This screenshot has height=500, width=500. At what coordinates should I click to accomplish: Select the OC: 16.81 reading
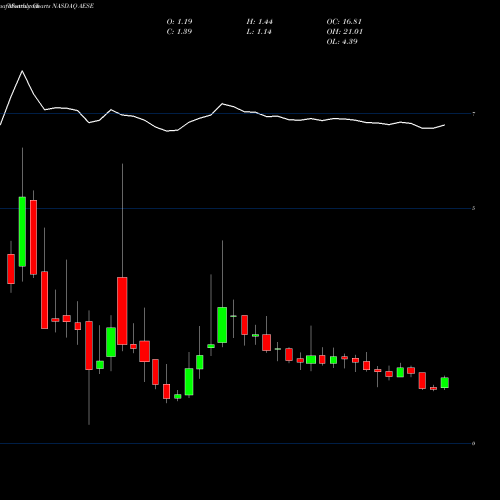[344, 22]
